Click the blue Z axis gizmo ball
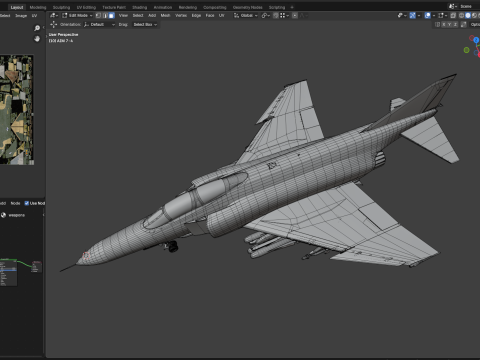 click(476, 40)
